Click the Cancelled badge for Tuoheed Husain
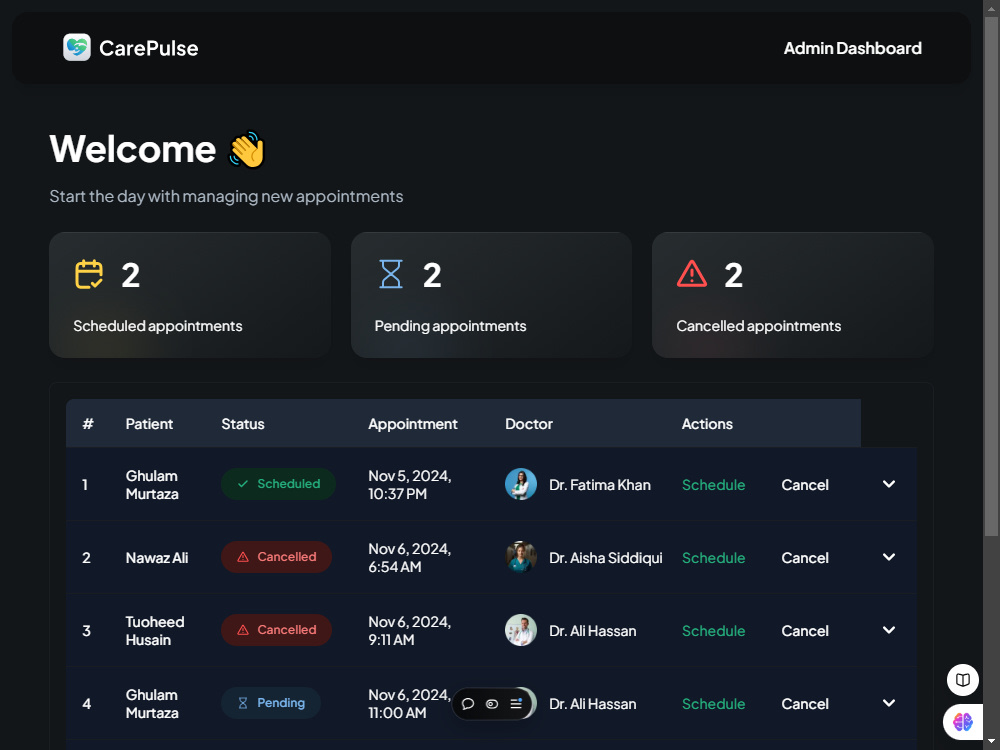 pyautogui.click(x=276, y=630)
